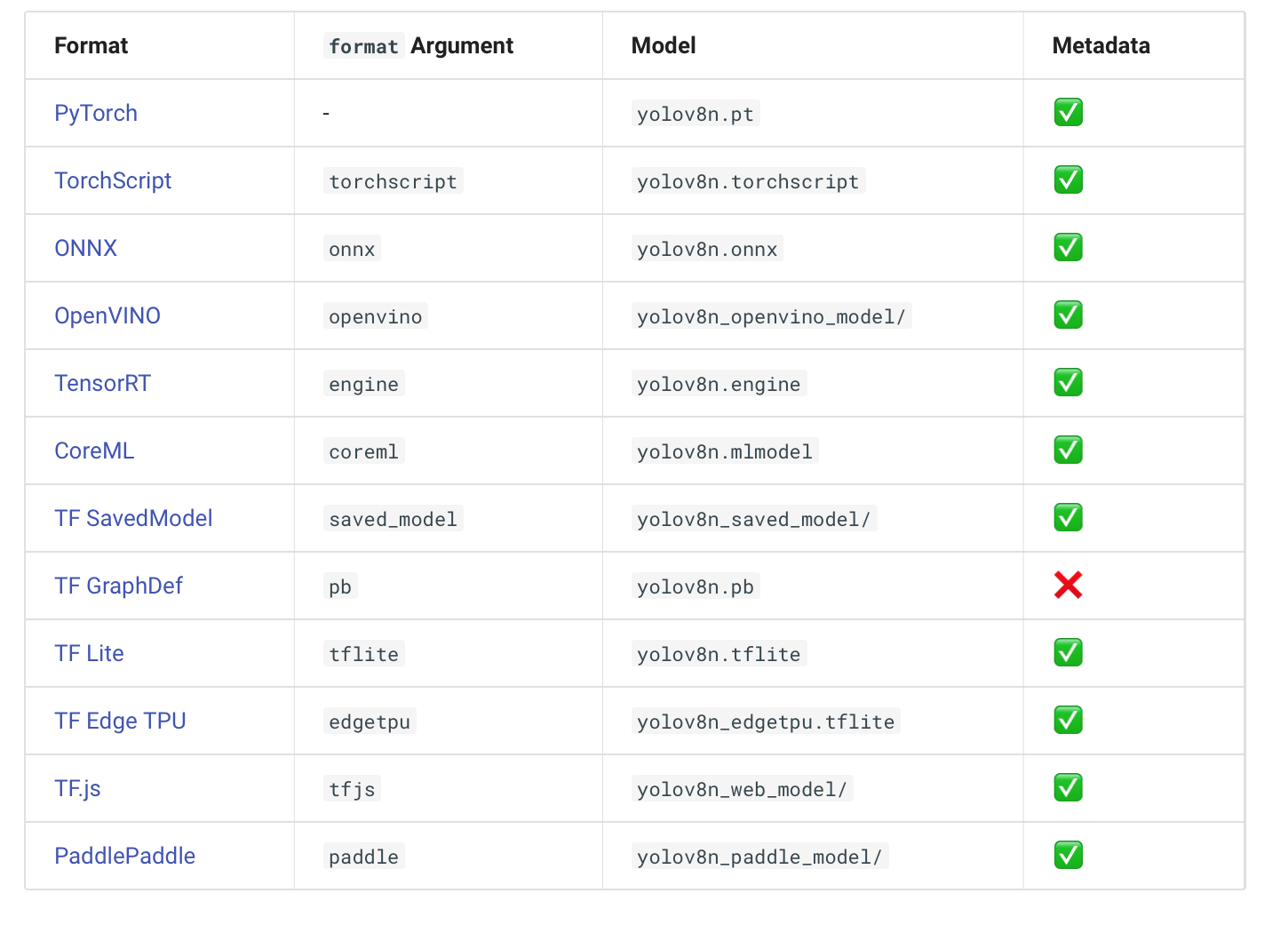
Task: Click the 'yolov8n_web_model/' model name
Action: [x=743, y=789]
